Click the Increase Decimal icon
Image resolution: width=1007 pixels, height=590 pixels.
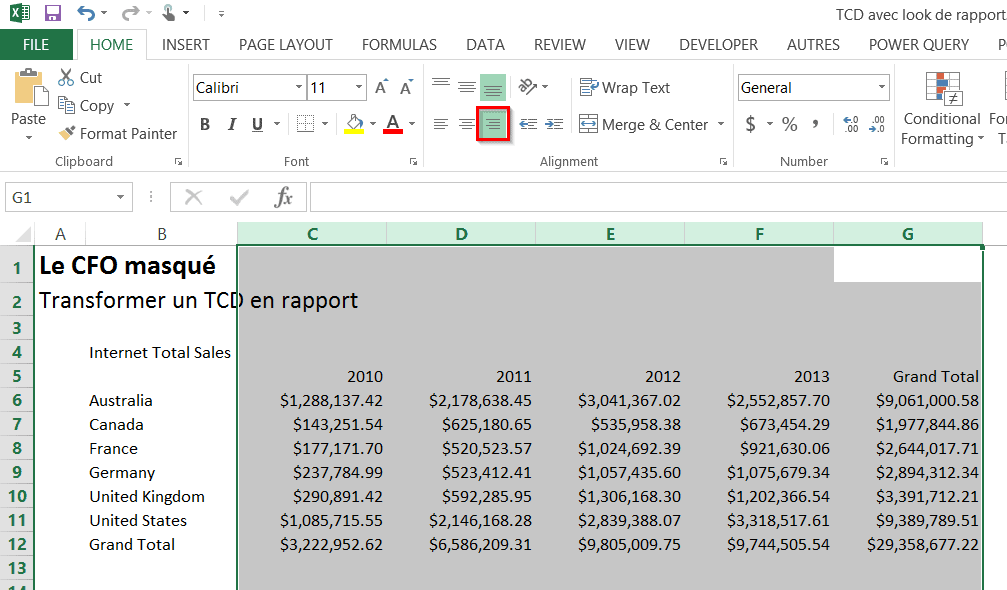851,124
